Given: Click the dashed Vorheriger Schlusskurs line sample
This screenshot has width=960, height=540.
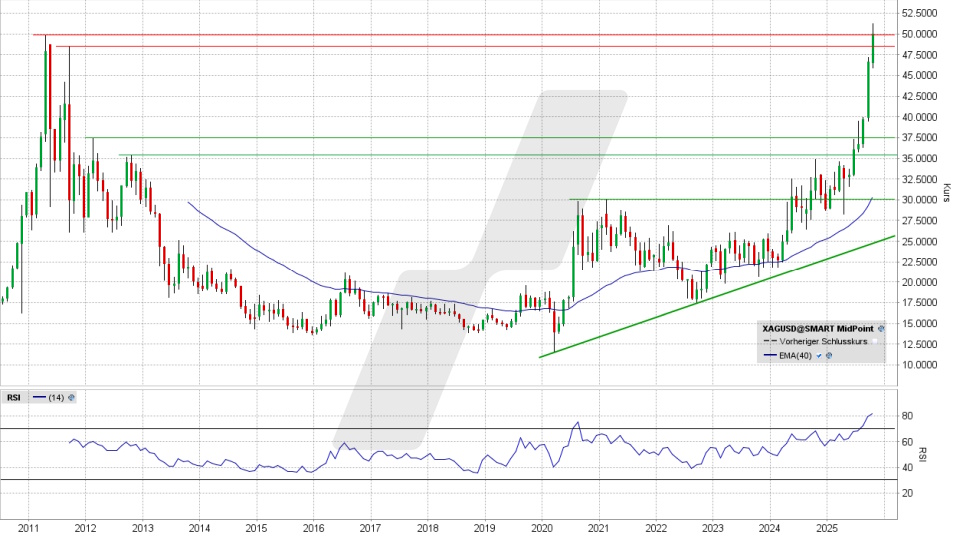Looking at the screenshot, I should (x=769, y=341).
